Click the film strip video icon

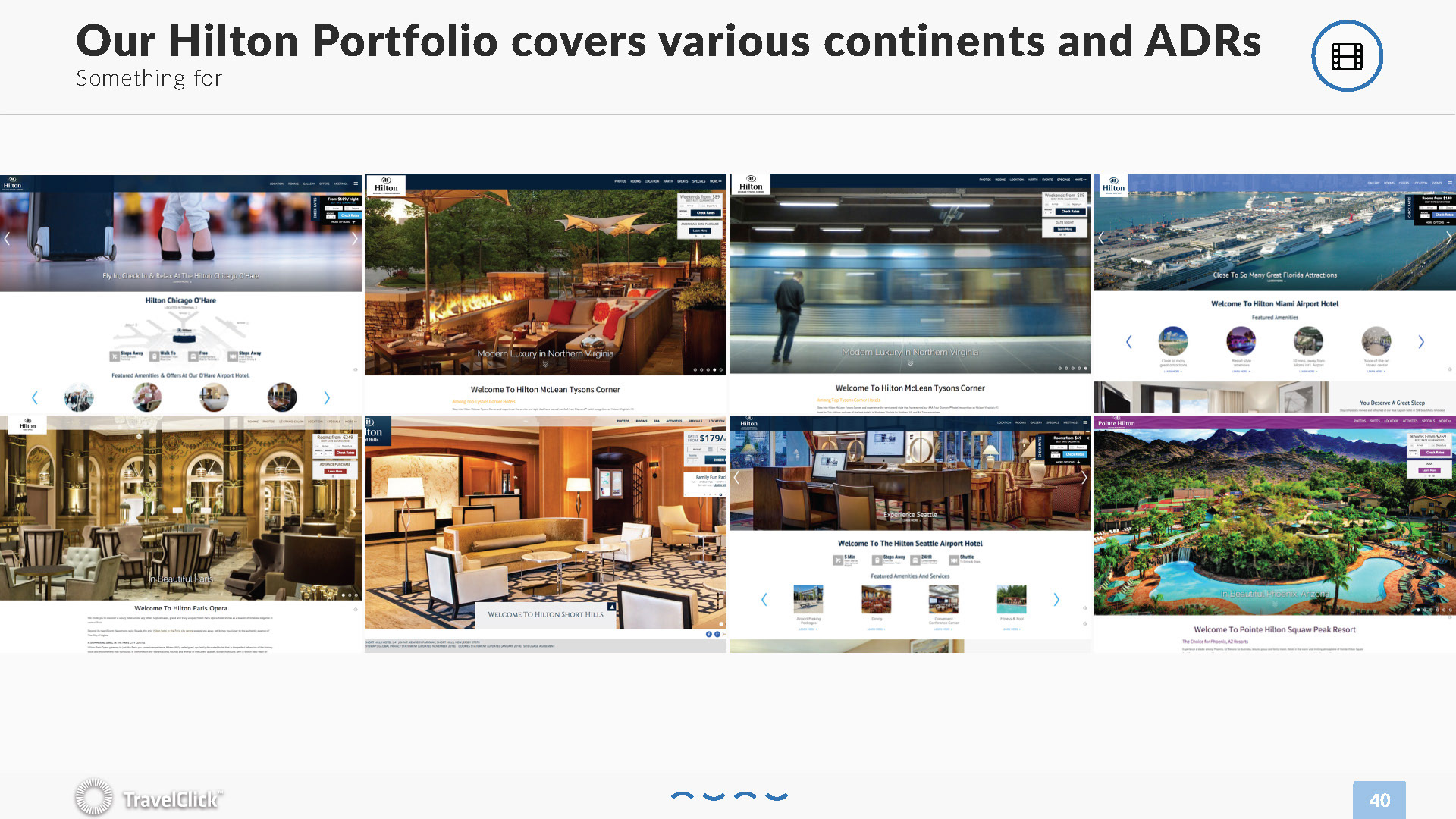click(1347, 56)
